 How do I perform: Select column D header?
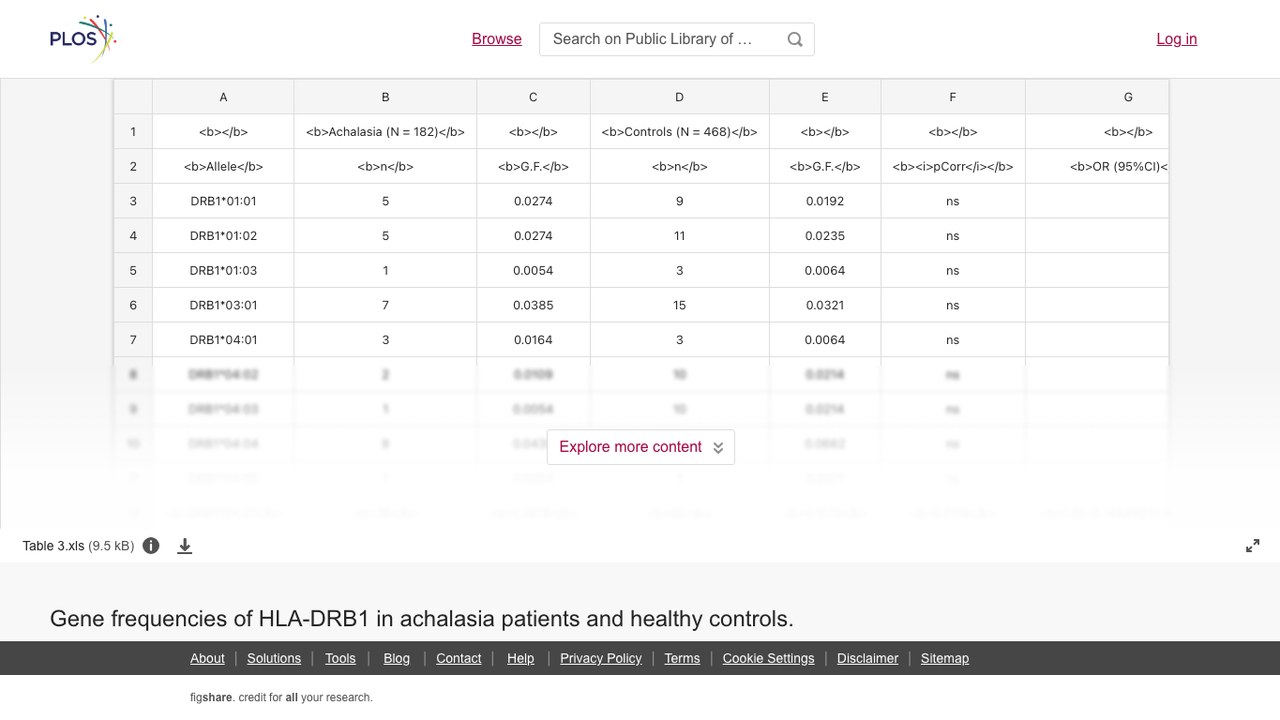(x=679, y=97)
